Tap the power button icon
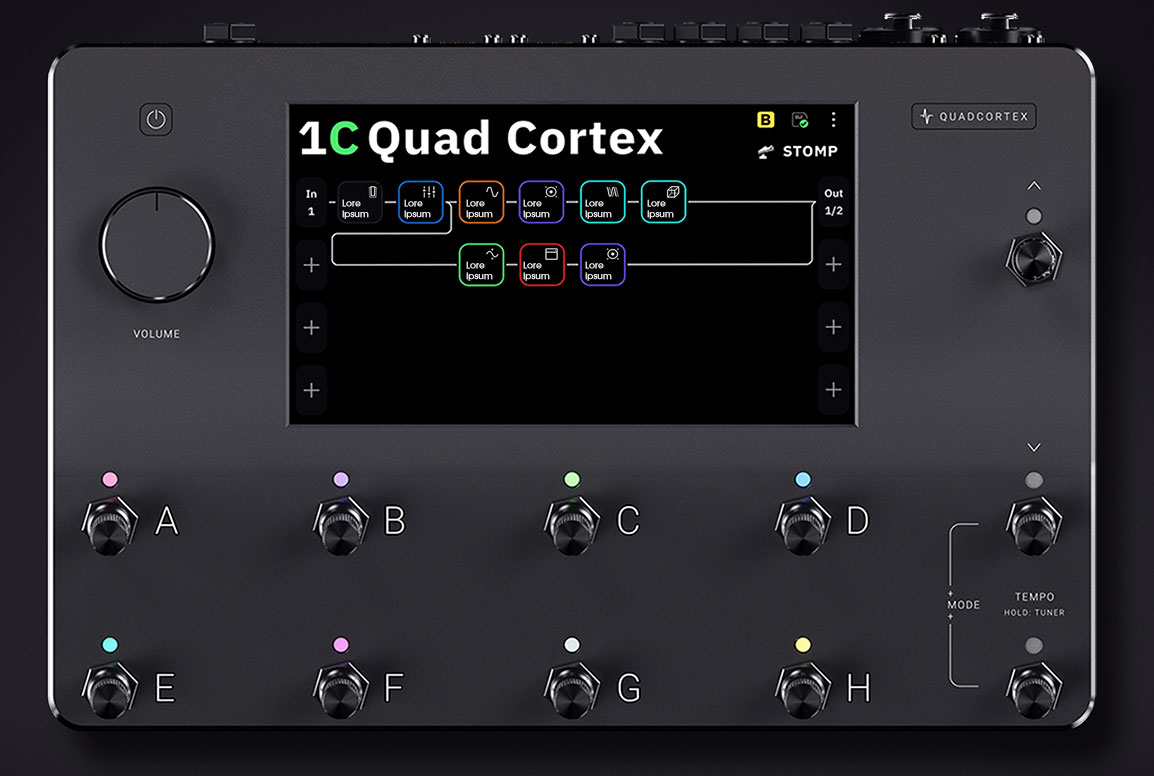Viewport: 1154px width, 776px height. (x=156, y=119)
